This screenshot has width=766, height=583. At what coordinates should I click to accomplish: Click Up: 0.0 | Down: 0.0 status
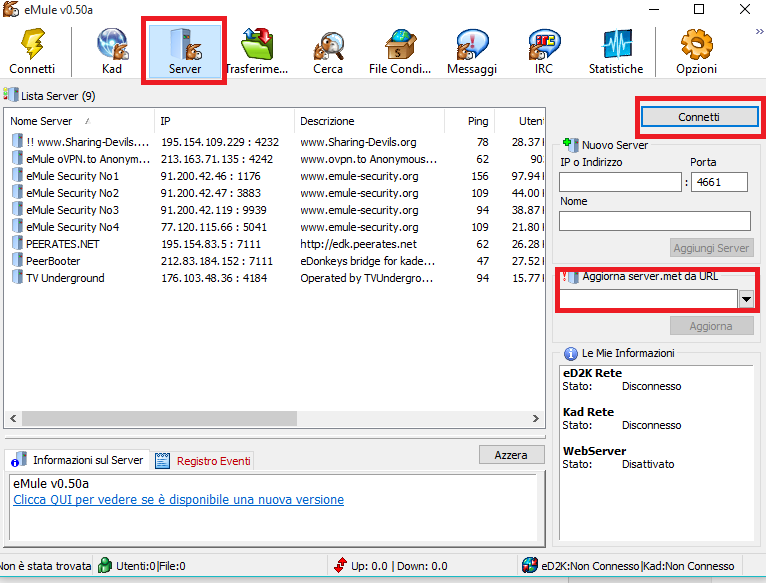(x=399, y=566)
